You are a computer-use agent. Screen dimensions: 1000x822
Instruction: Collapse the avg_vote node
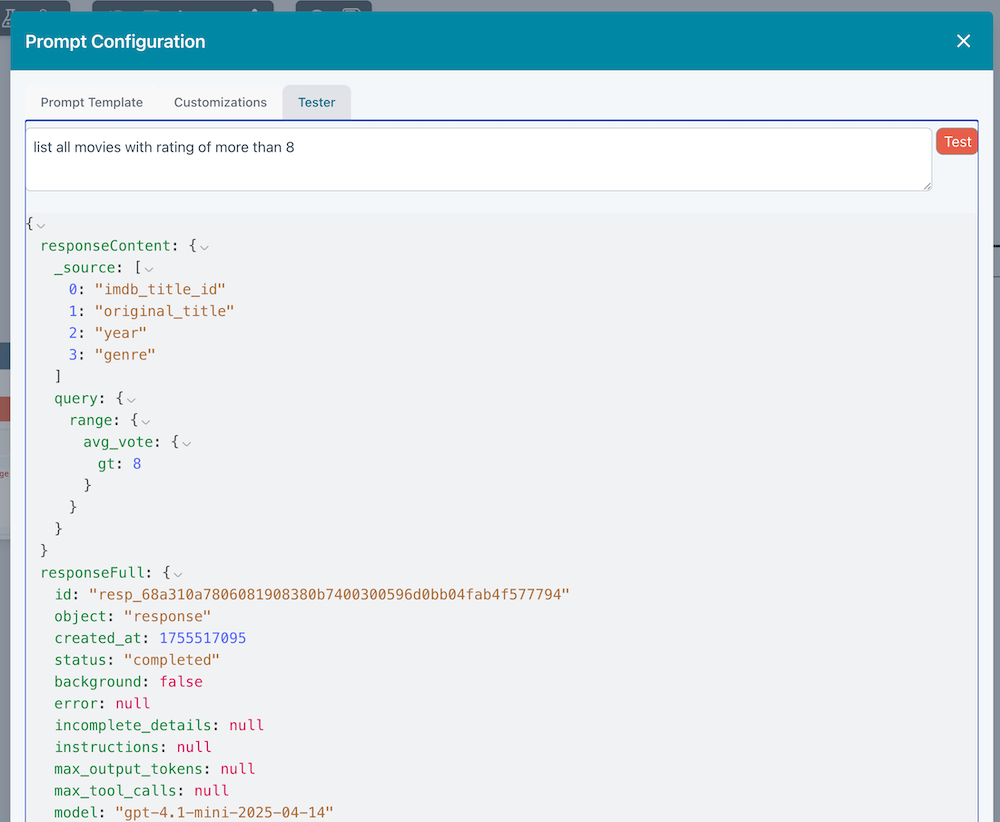tap(186, 442)
